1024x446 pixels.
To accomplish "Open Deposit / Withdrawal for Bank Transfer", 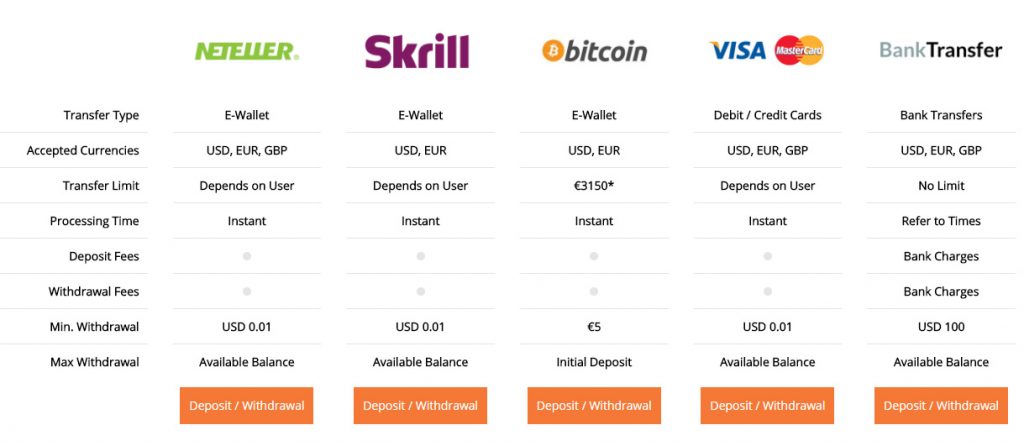I will (941, 405).
